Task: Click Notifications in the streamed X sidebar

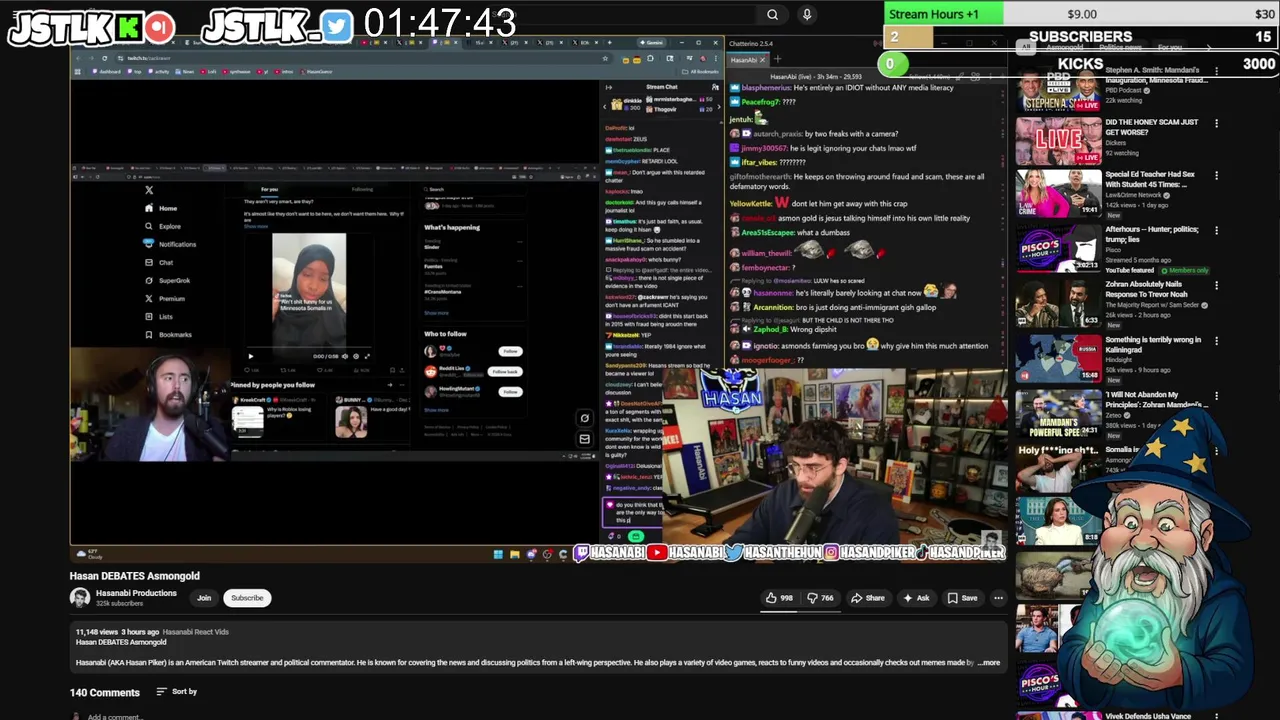Action: click(x=170, y=244)
